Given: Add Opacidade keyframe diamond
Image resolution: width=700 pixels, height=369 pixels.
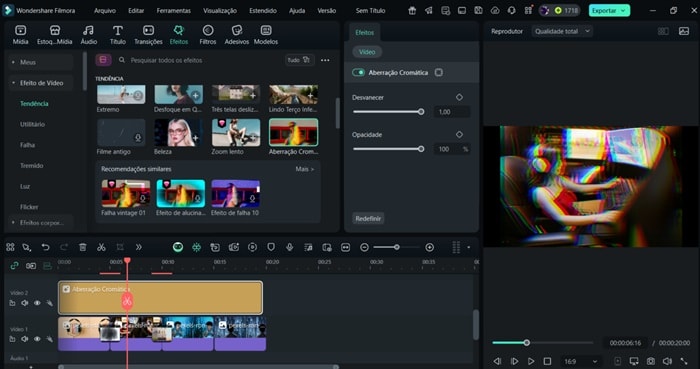Looking at the screenshot, I should point(459,134).
